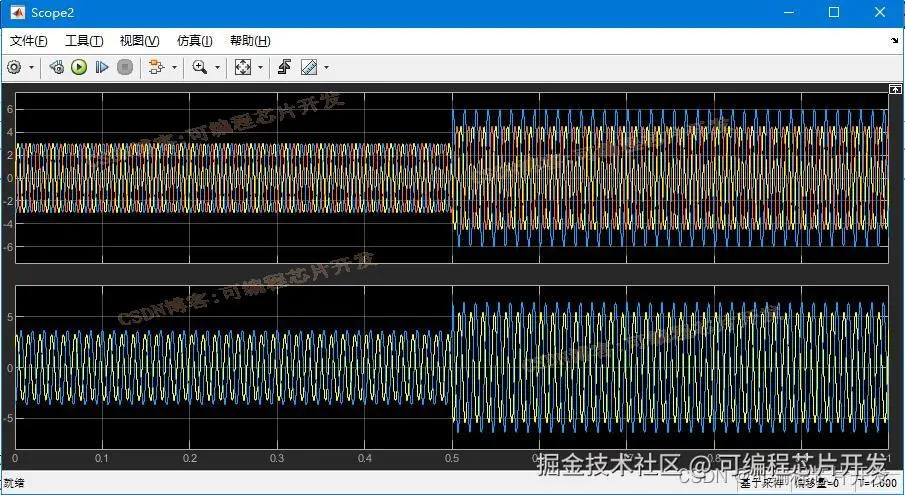Close the Scope2 window
The width and height of the screenshot is (905, 495).
[x=880, y=12]
